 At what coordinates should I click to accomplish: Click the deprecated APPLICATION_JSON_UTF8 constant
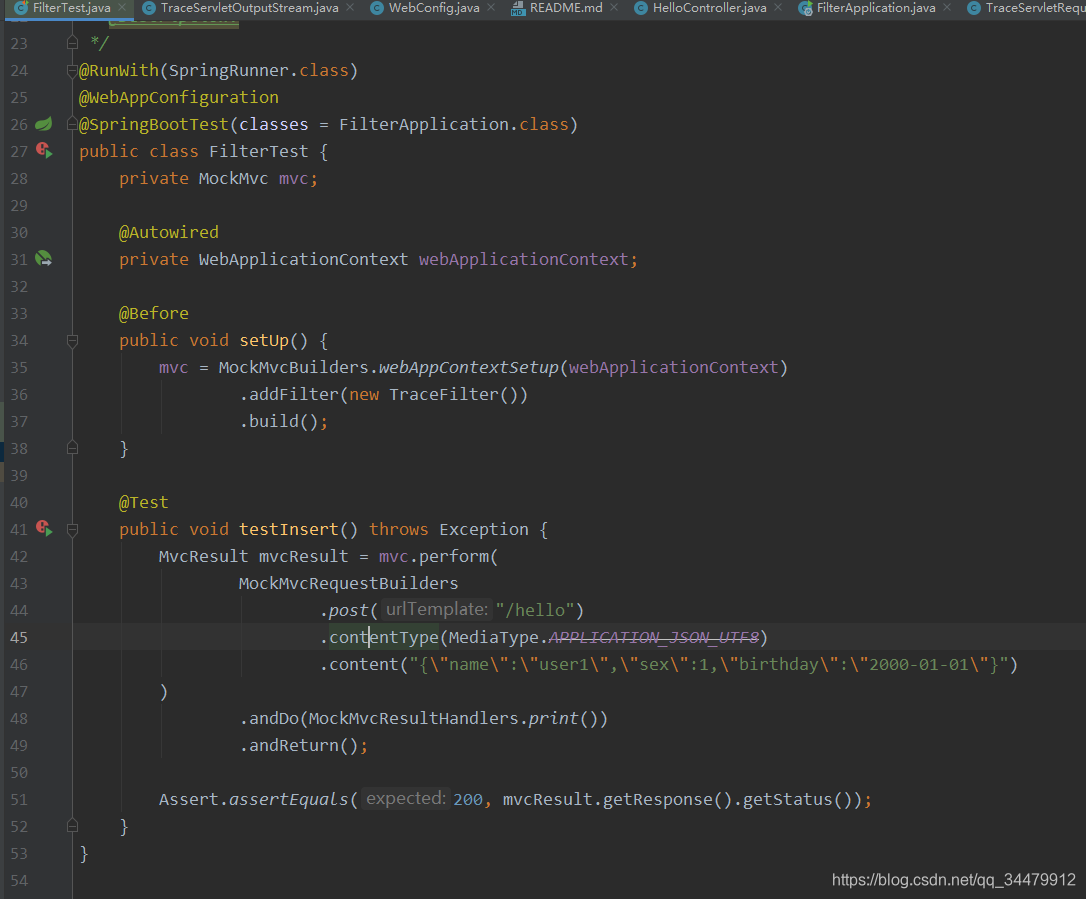click(x=654, y=638)
